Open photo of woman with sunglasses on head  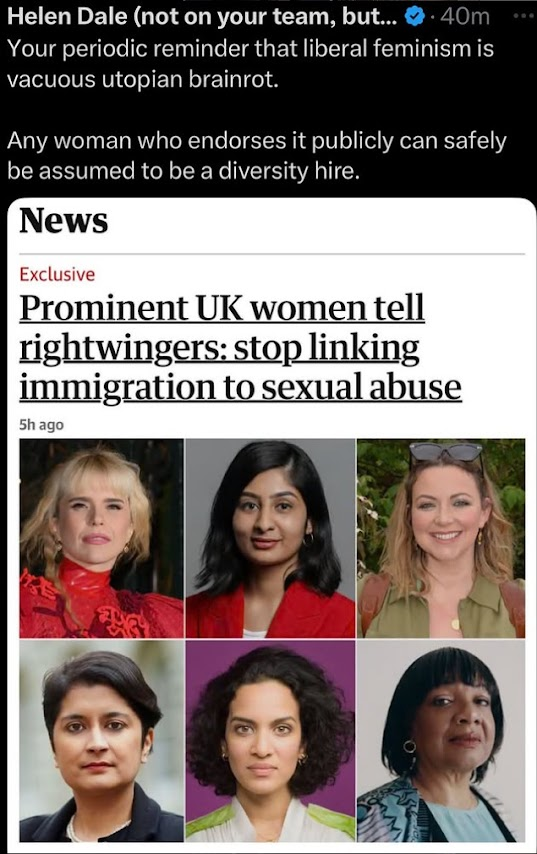coord(441,538)
